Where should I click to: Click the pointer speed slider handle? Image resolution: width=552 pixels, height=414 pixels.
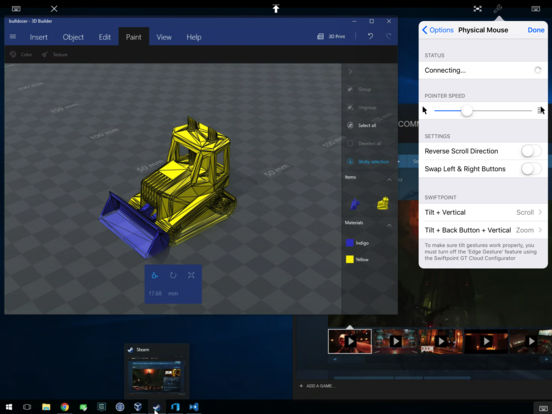[x=466, y=111]
